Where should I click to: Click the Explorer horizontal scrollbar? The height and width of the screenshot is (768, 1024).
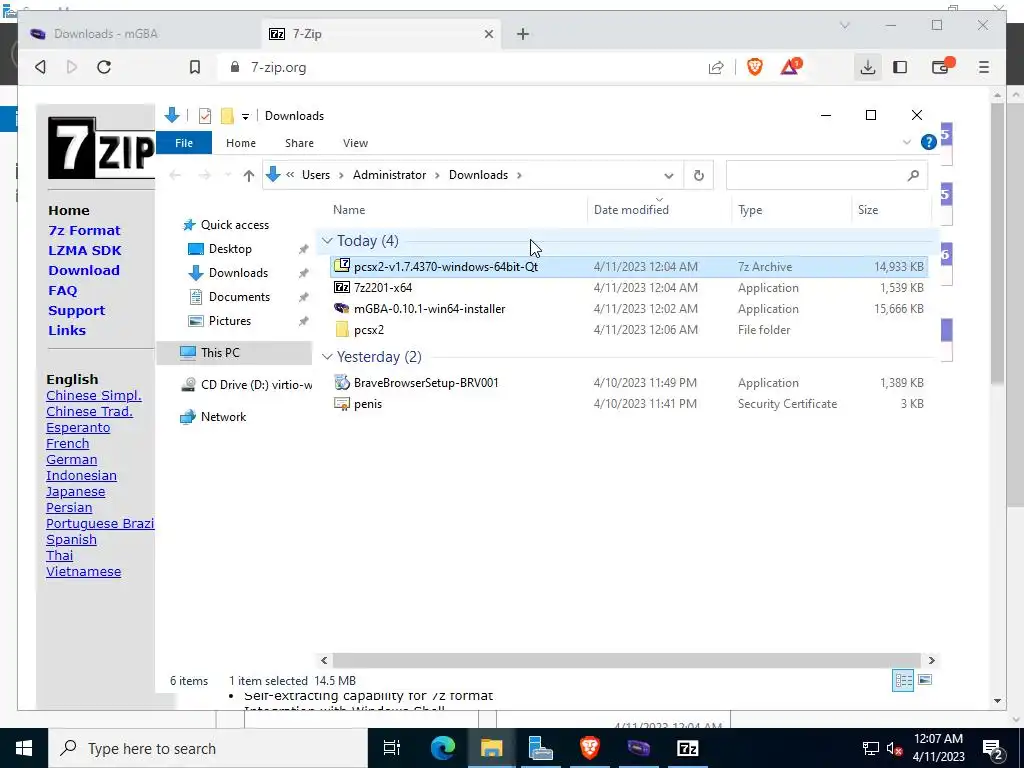point(626,660)
